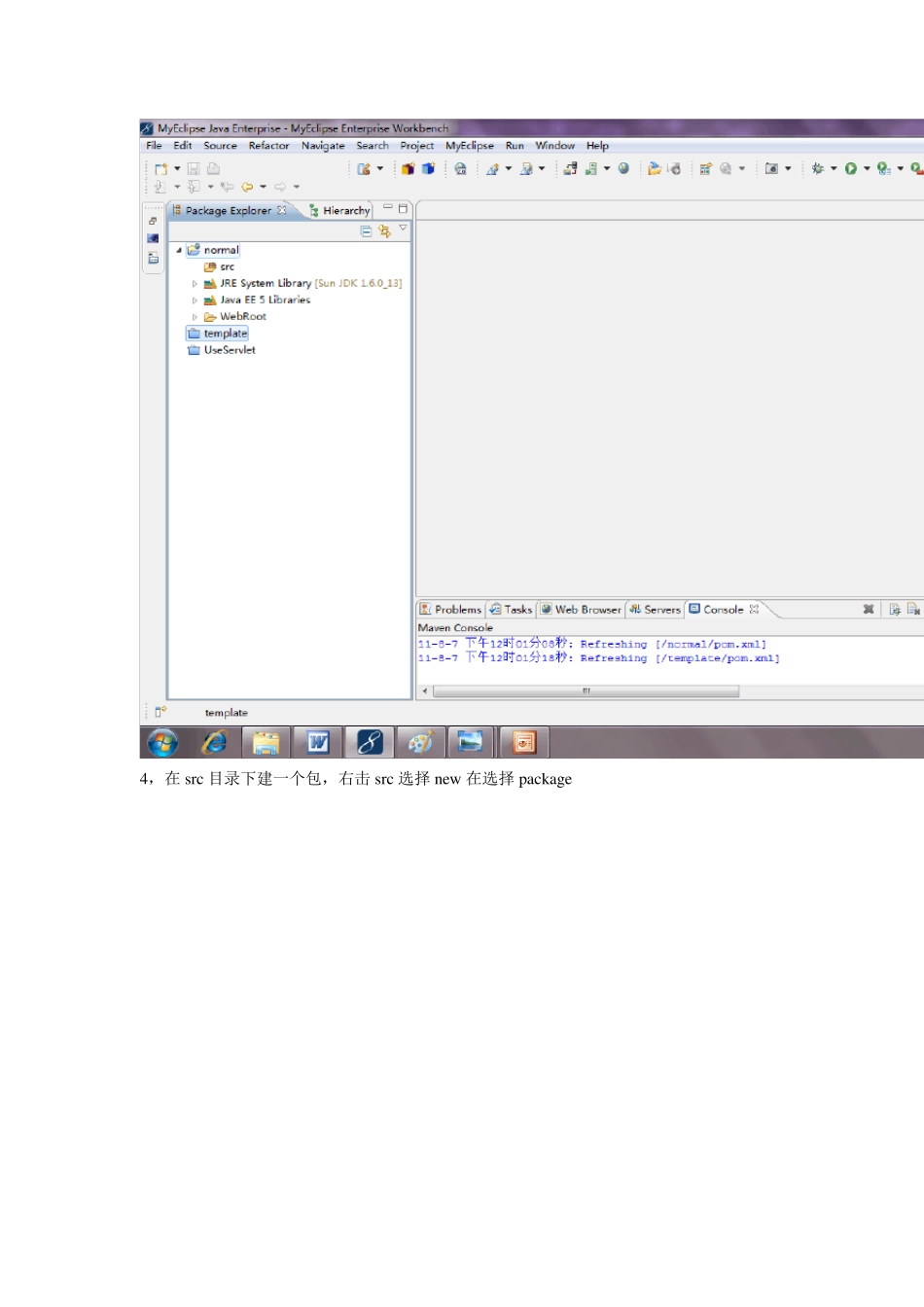Click the Console horizontal scrollbar
Viewport: 924px width, 1307px height.
pos(586,691)
